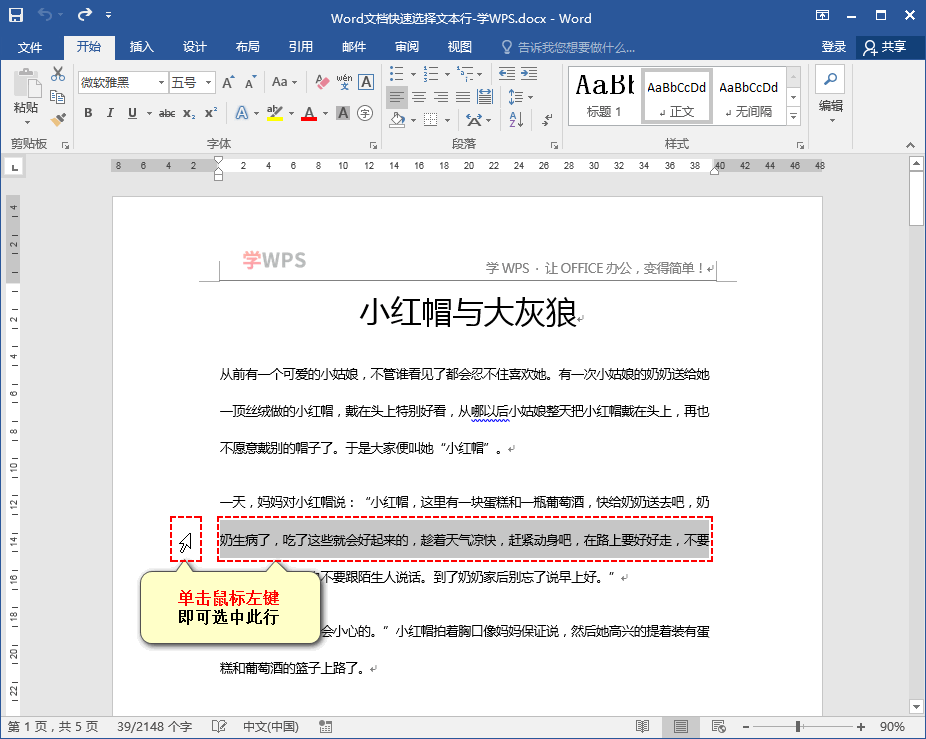
Task: Sort text with the A-Z sort icon
Action: (516, 120)
